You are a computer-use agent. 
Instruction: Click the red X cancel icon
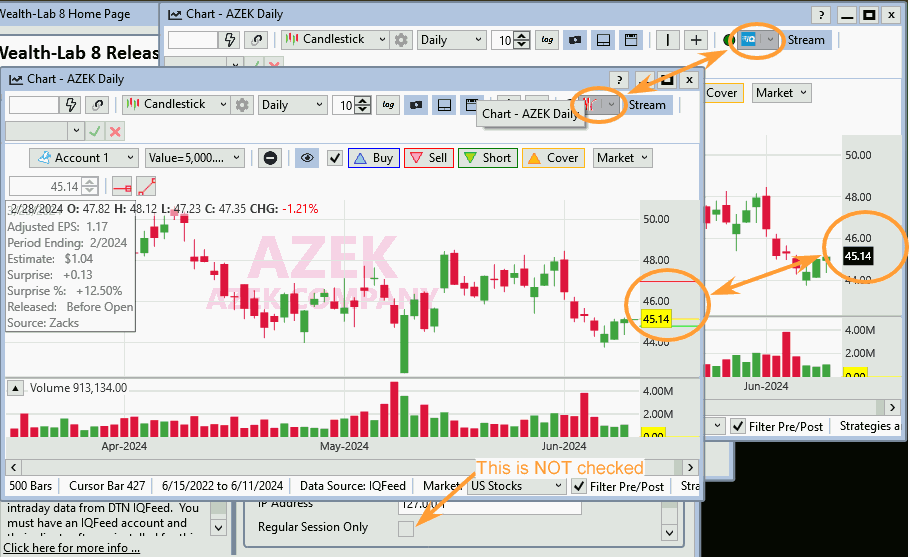[x=115, y=132]
